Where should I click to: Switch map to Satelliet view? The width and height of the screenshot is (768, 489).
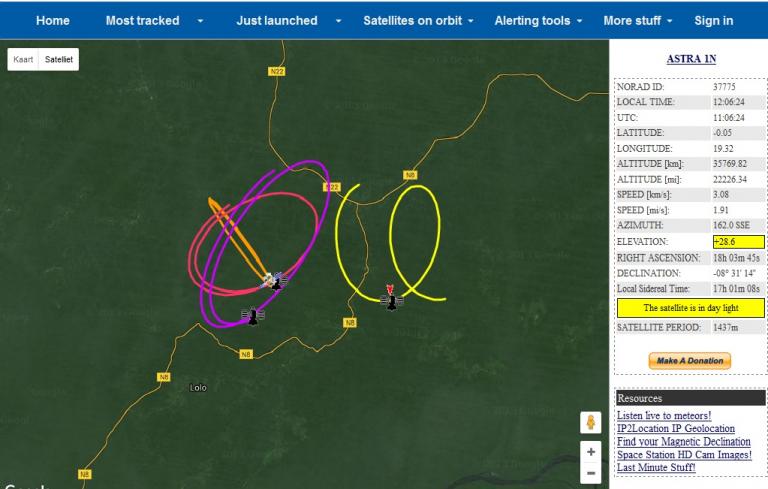[59, 59]
